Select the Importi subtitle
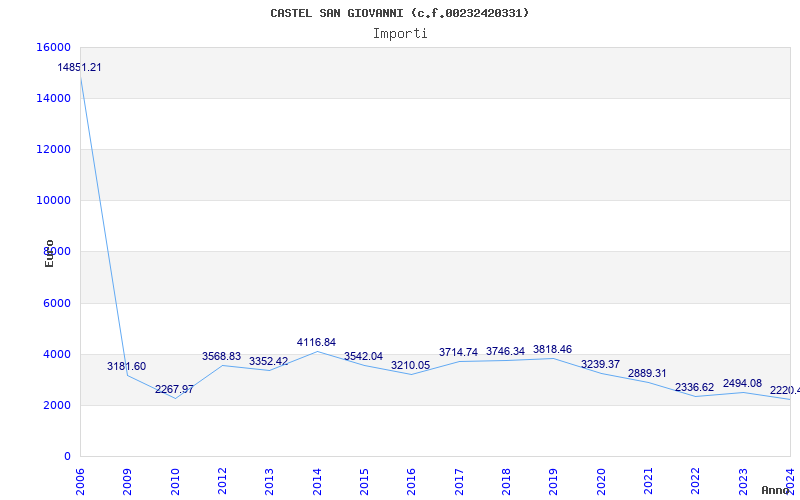 (400, 34)
